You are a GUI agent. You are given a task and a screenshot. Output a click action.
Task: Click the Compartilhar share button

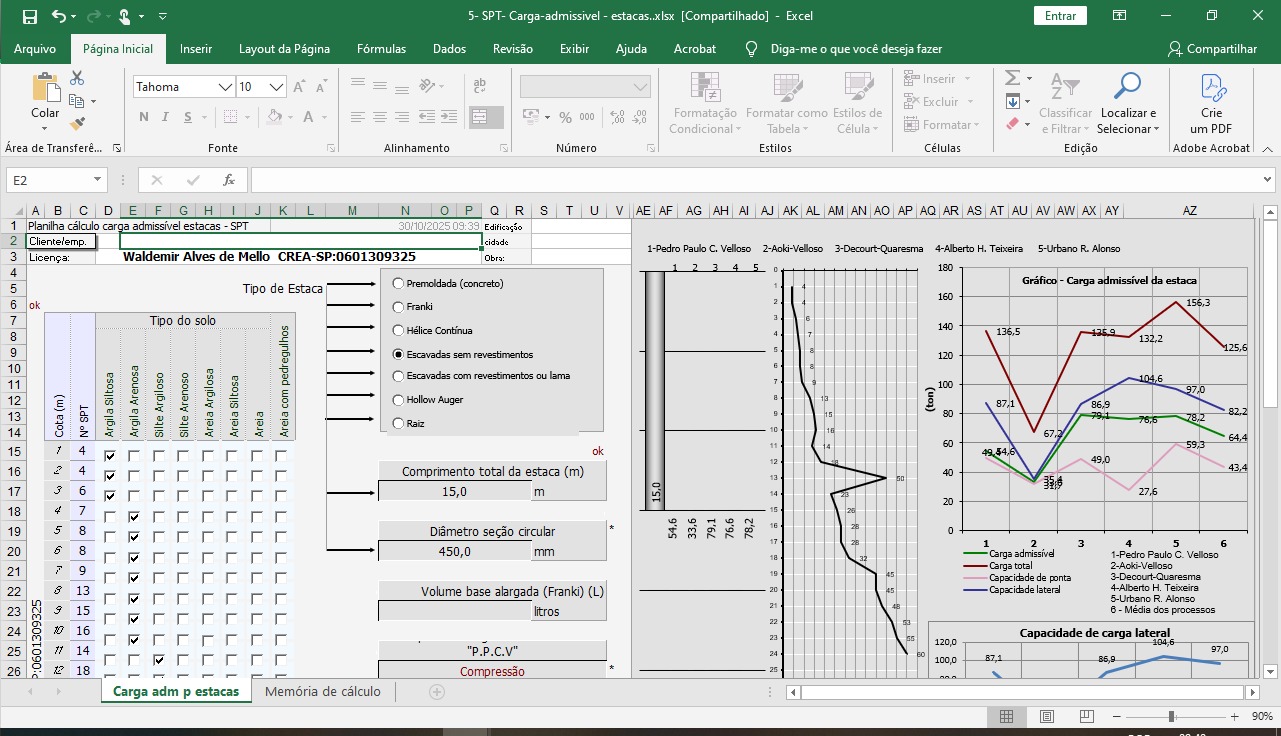[1212, 49]
